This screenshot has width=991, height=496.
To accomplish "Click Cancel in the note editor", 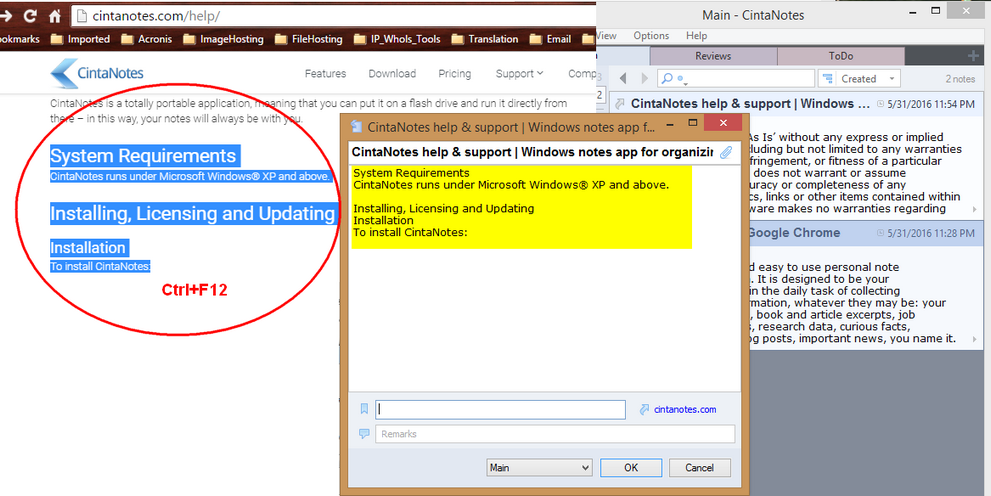I will [700, 468].
